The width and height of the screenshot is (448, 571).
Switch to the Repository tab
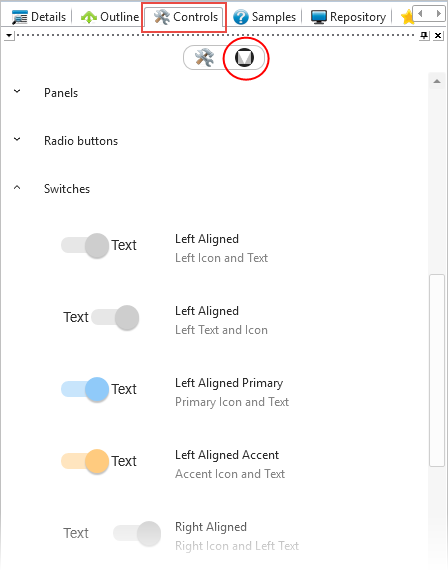[348, 17]
